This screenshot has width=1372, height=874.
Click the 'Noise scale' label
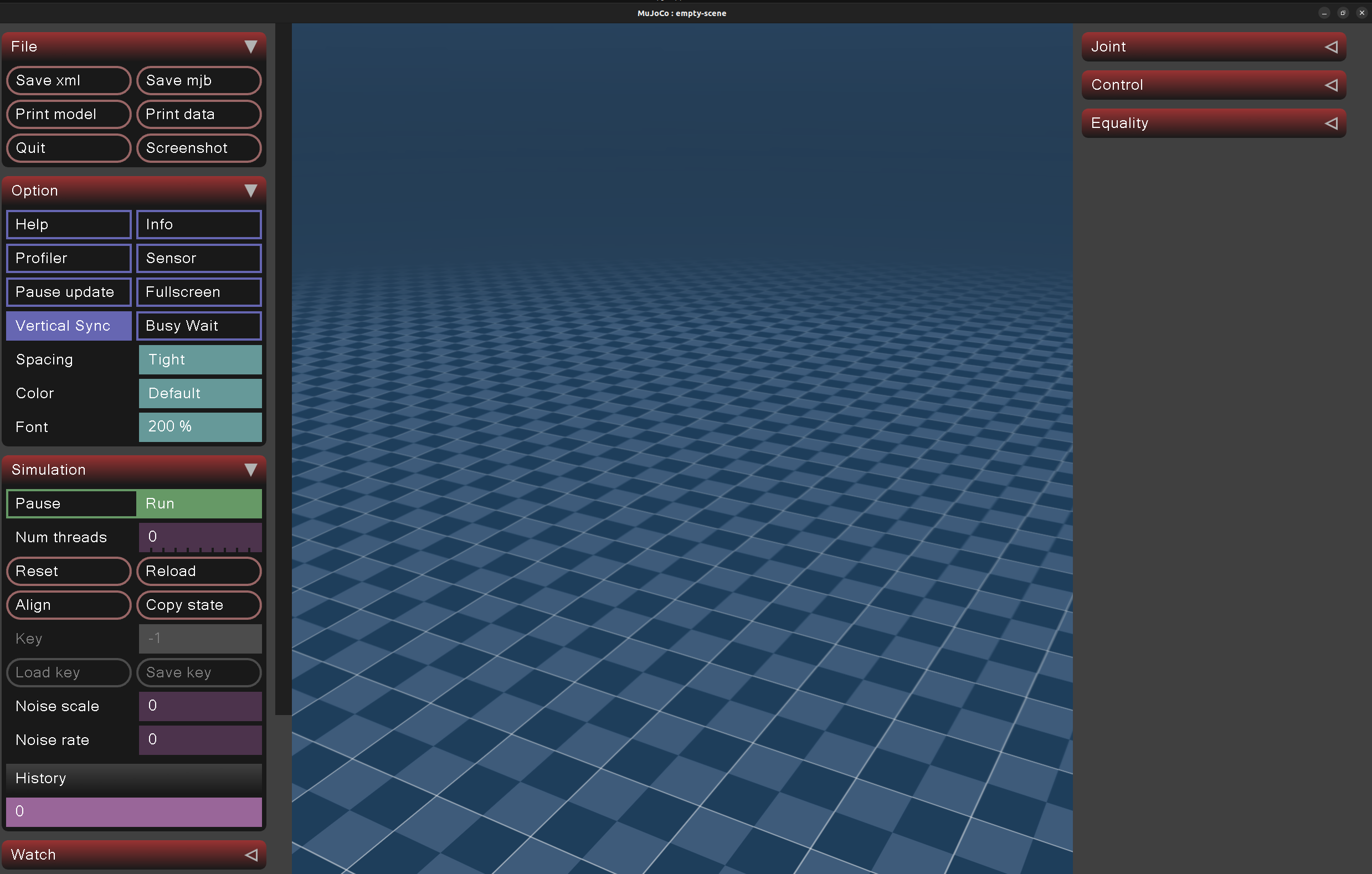point(58,707)
